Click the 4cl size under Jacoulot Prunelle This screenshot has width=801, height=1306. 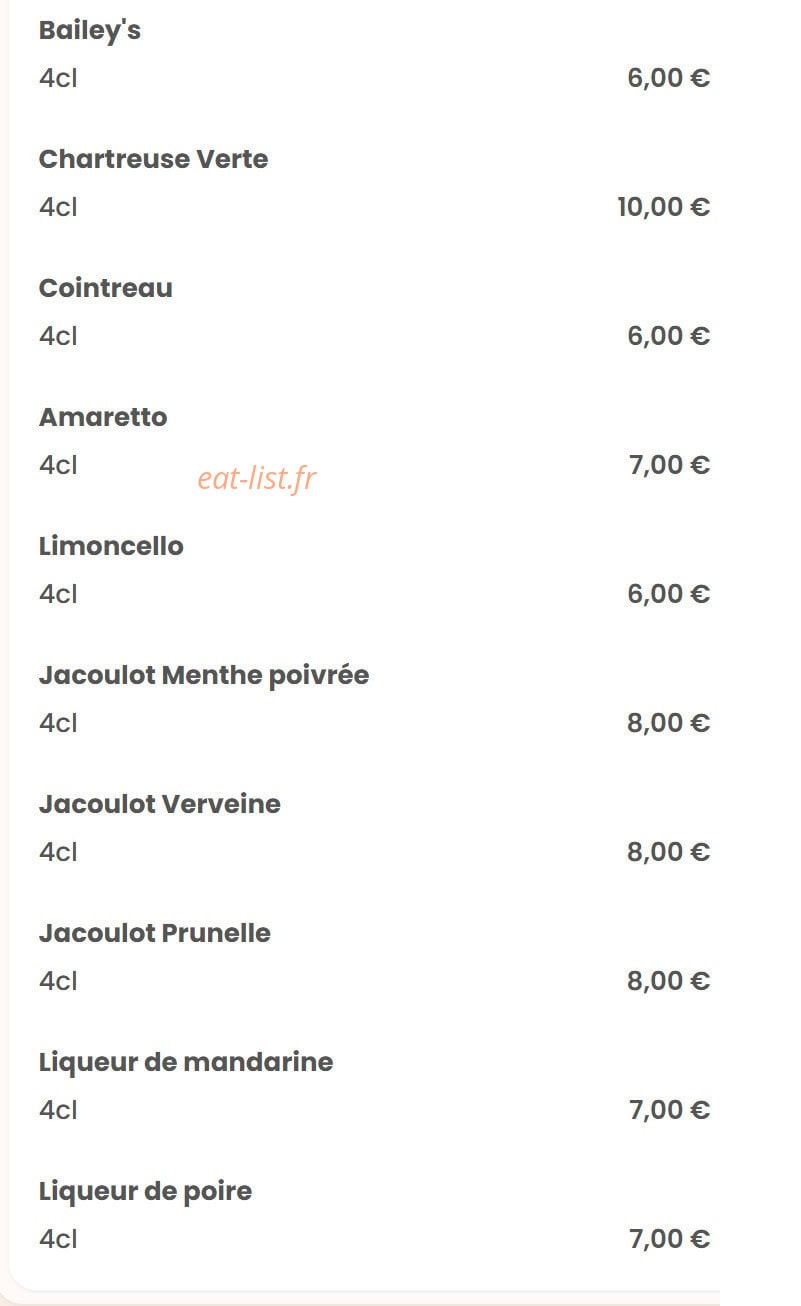58,981
